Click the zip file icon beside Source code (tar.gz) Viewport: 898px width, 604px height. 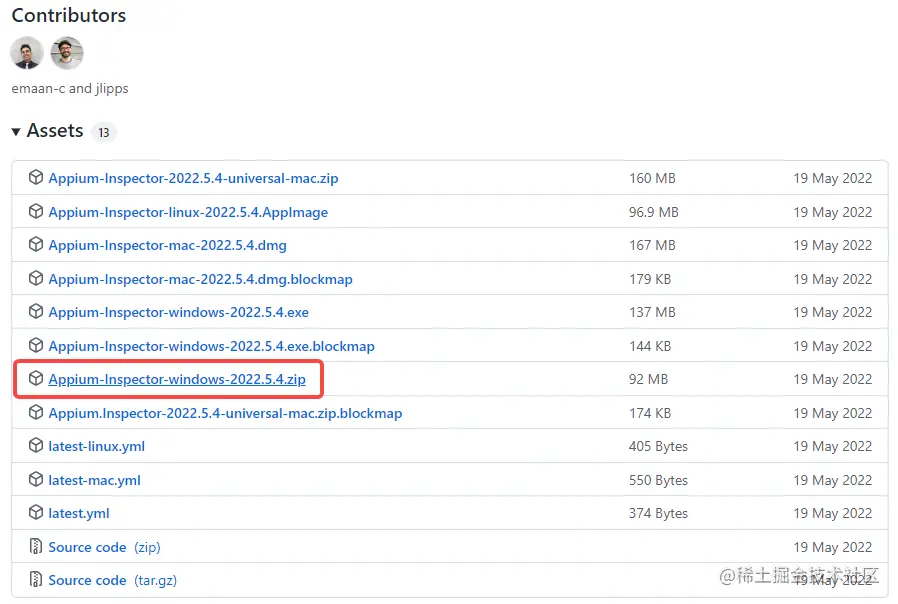coord(36,579)
